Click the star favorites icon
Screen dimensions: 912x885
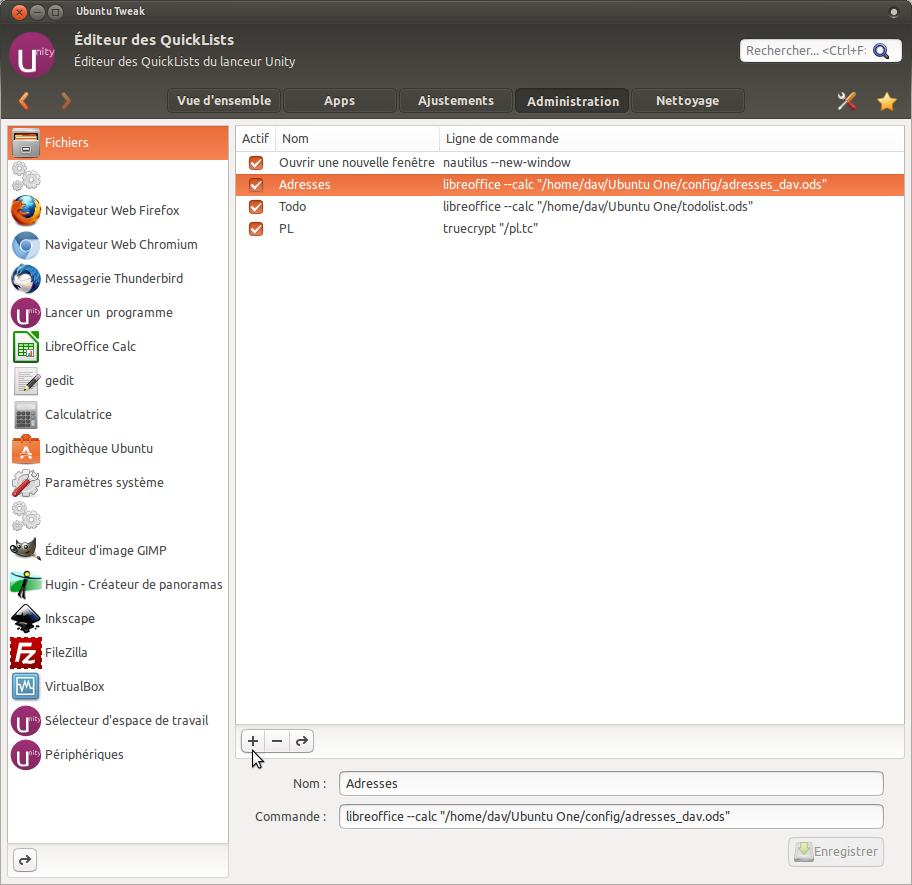click(x=886, y=101)
